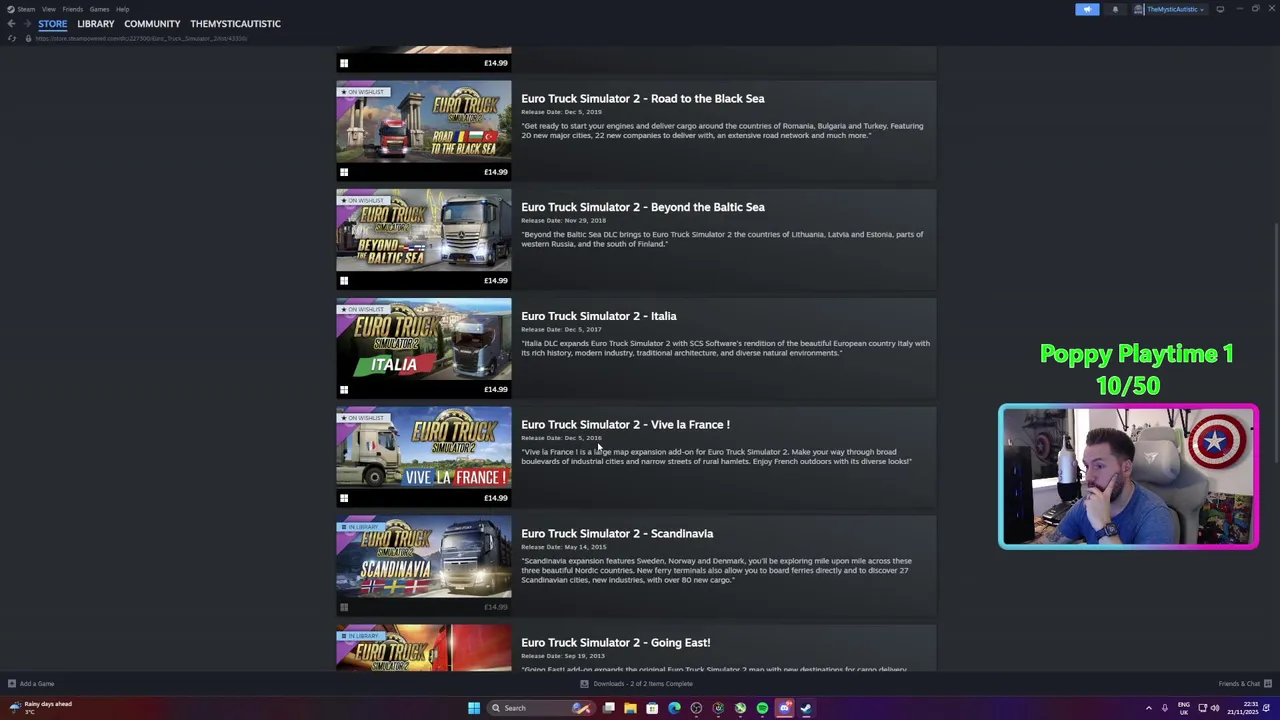The width and height of the screenshot is (1280, 720).
Task: Switch to Big Picture mode icon
Action: [1220, 9]
